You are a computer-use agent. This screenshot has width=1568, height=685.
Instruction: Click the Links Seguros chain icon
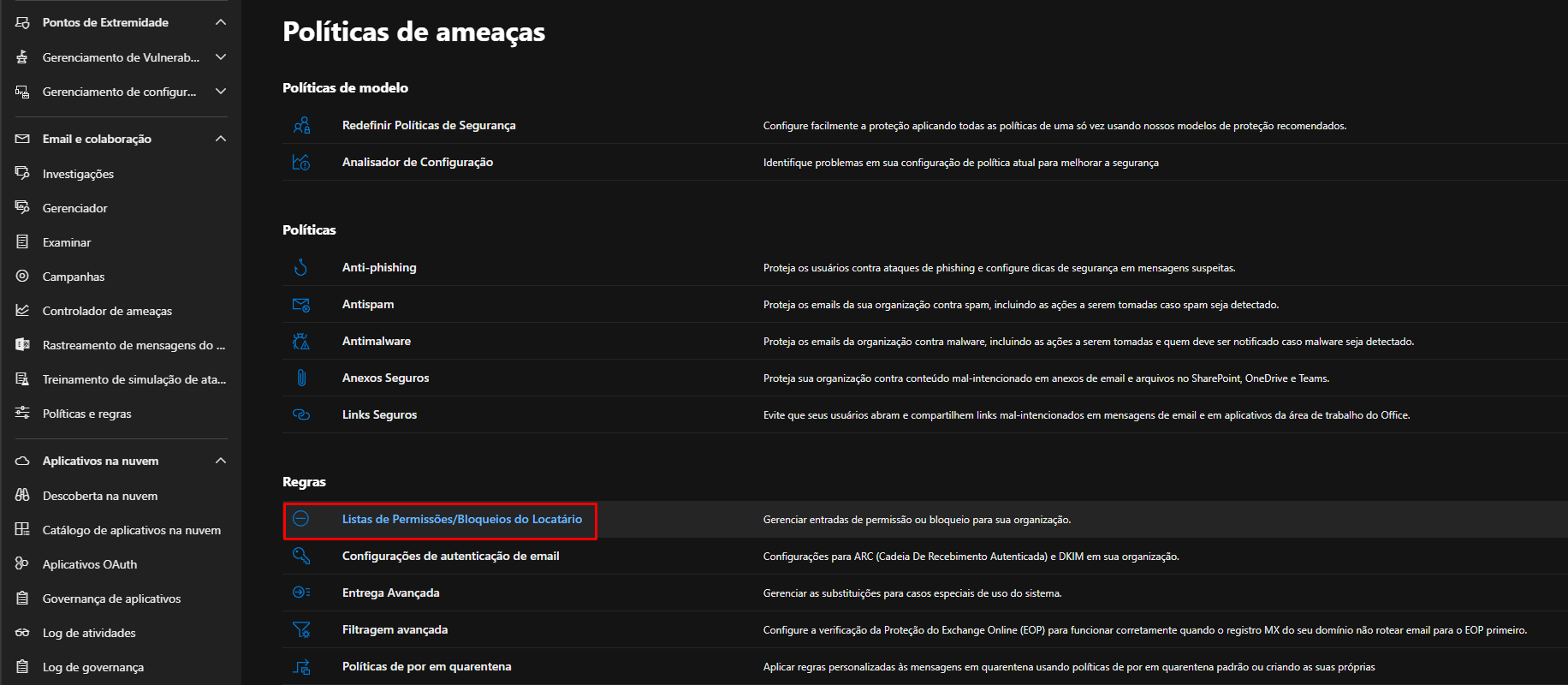[x=301, y=414]
